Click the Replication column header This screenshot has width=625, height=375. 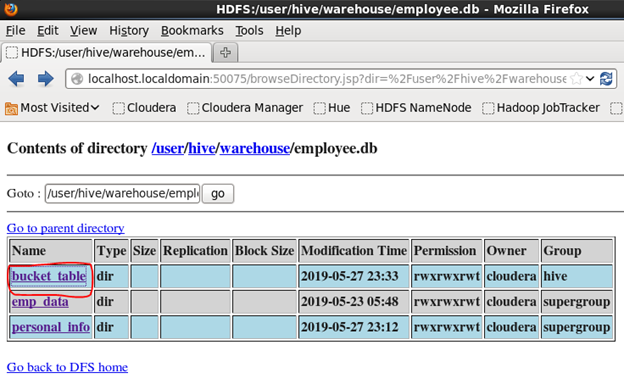pyautogui.click(x=195, y=251)
